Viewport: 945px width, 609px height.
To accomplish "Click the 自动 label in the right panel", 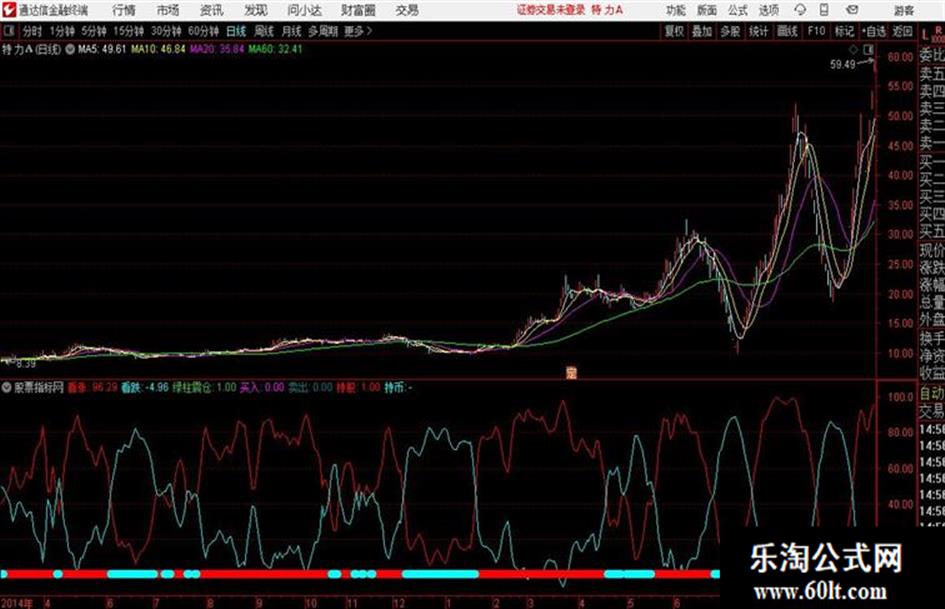I will click(932, 393).
